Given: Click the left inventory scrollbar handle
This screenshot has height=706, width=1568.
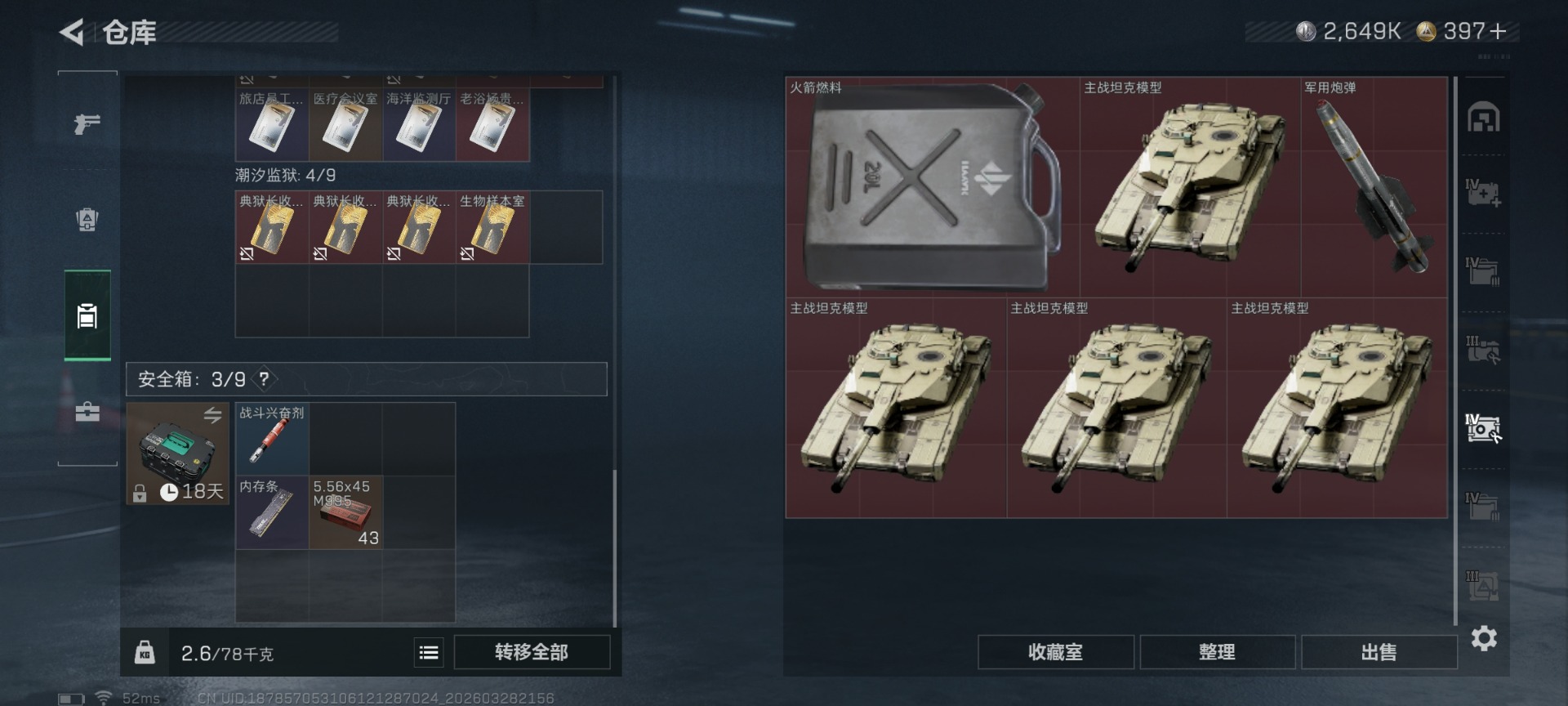Looking at the screenshot, I should pyautogui.click(x=614, y=548).
